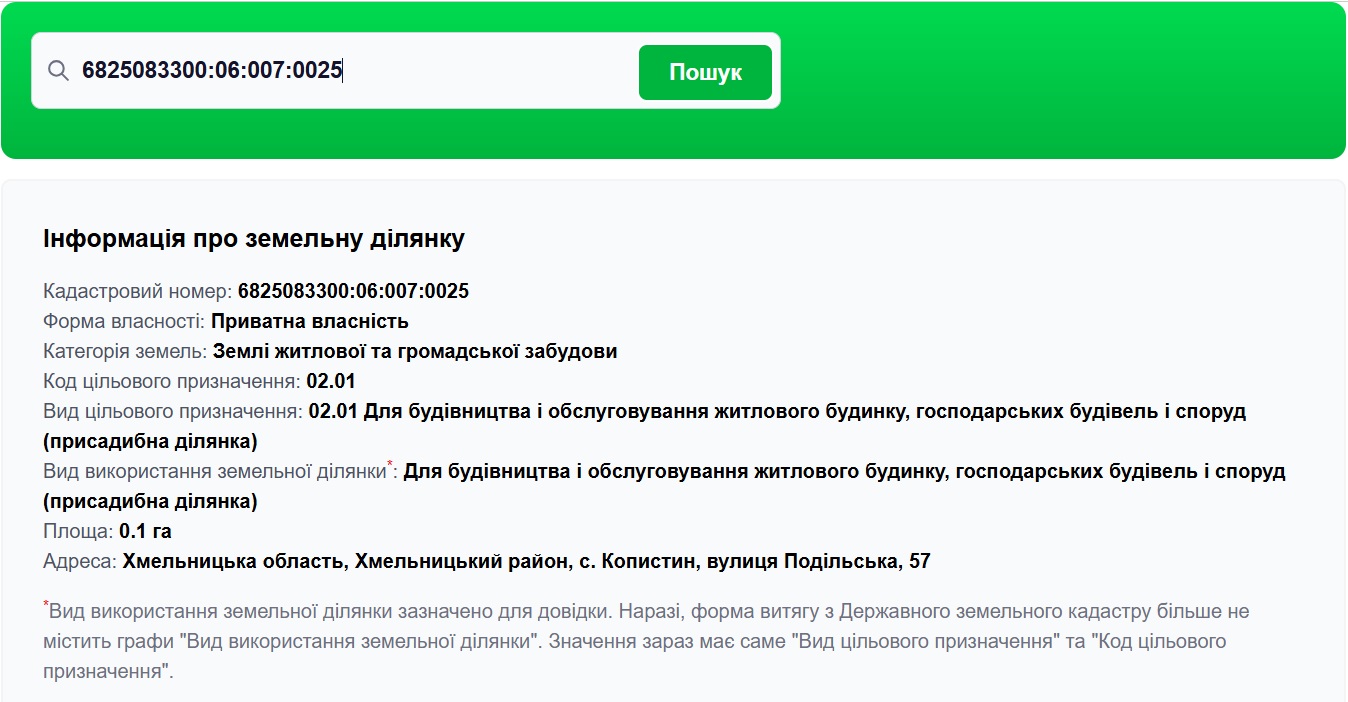The image size is (1348, 702).
Task: Click the 02.01 purpose code value
Action: tap(331, 382)
